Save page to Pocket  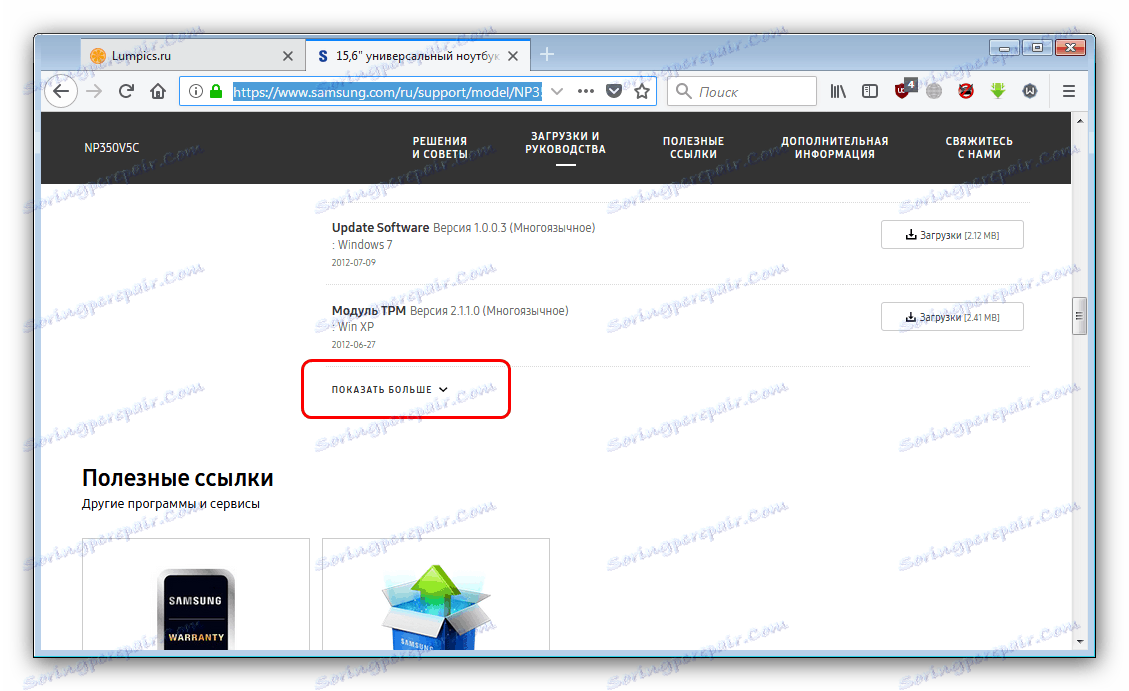pyautogui.click(x=614, y=91)
